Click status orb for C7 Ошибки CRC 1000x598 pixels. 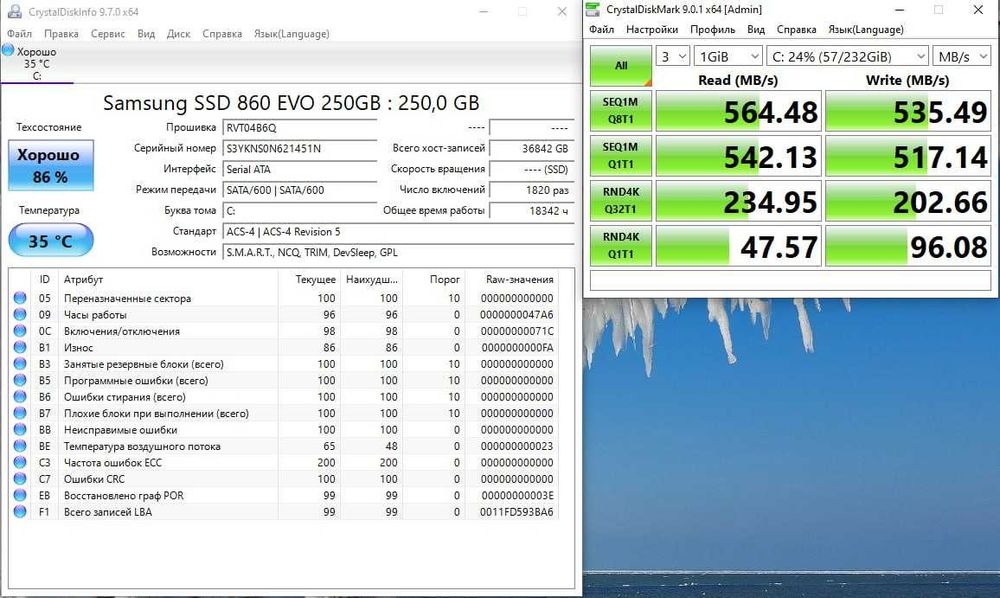pyautogui.click(x=20, y=479)
